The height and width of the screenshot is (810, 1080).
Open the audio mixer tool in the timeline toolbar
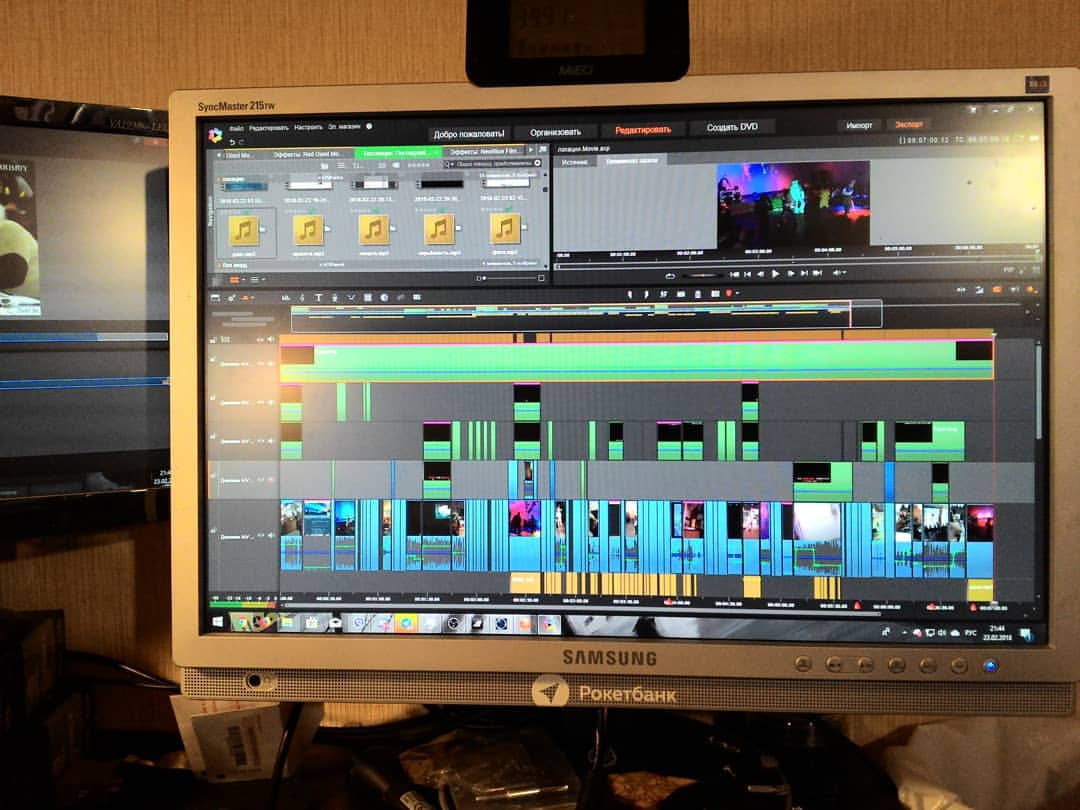click(x=286, y=298)
